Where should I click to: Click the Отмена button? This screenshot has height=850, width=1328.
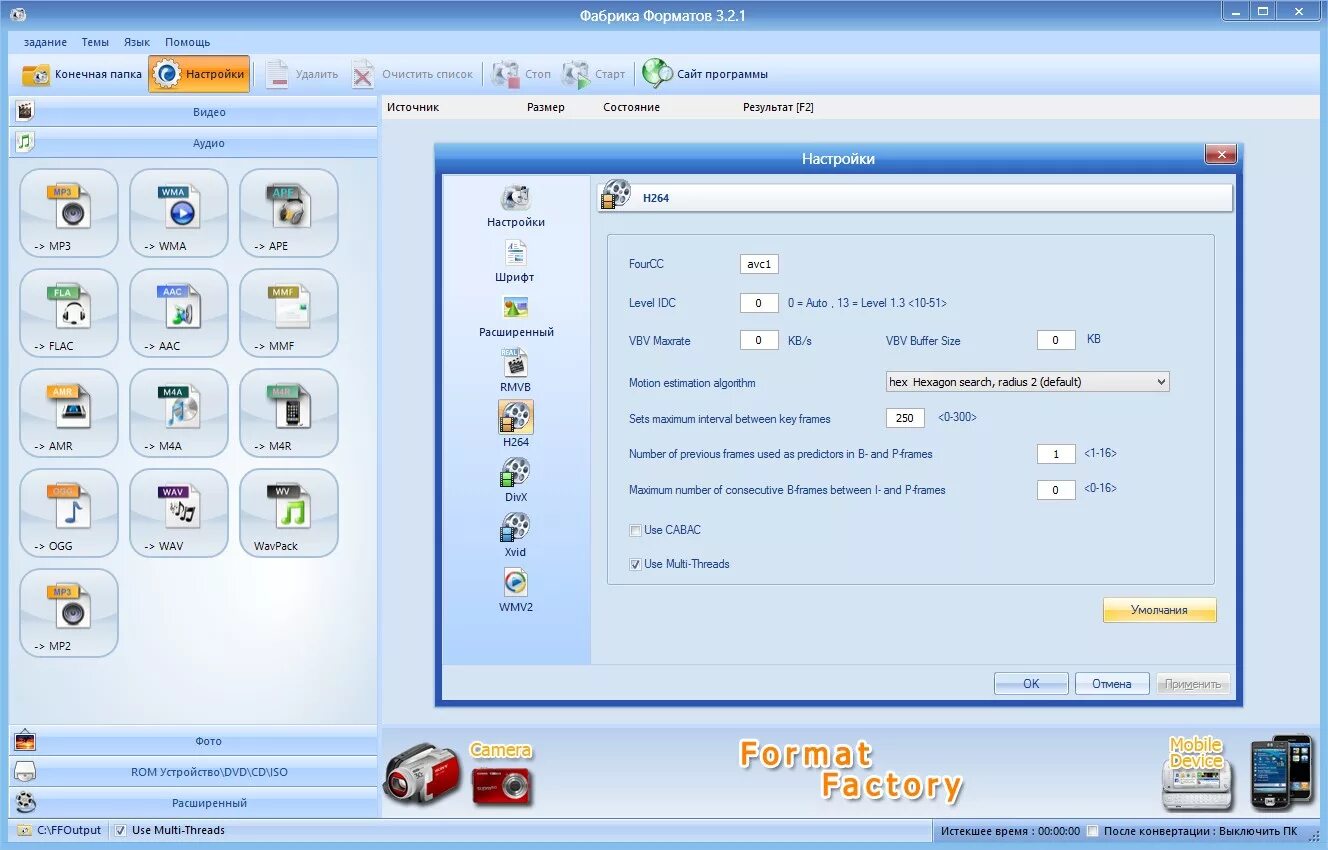[x=1112, y=684]
